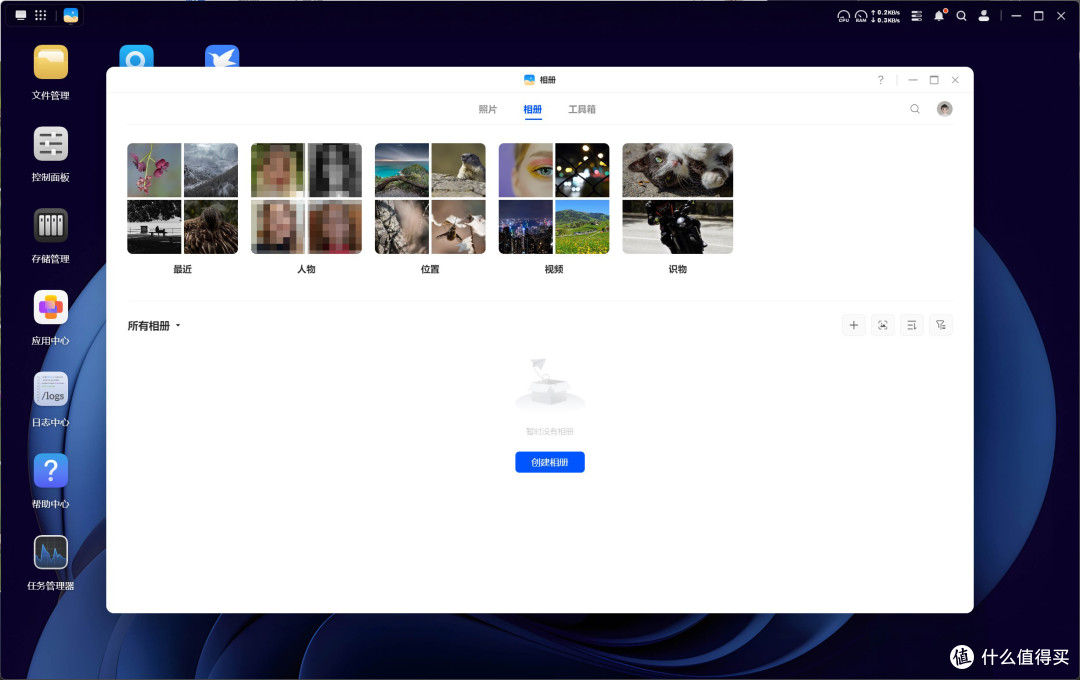Screen dimensions: 1080x680
Task: Click the plus icon to add album
Action: (x=853, y=325)
